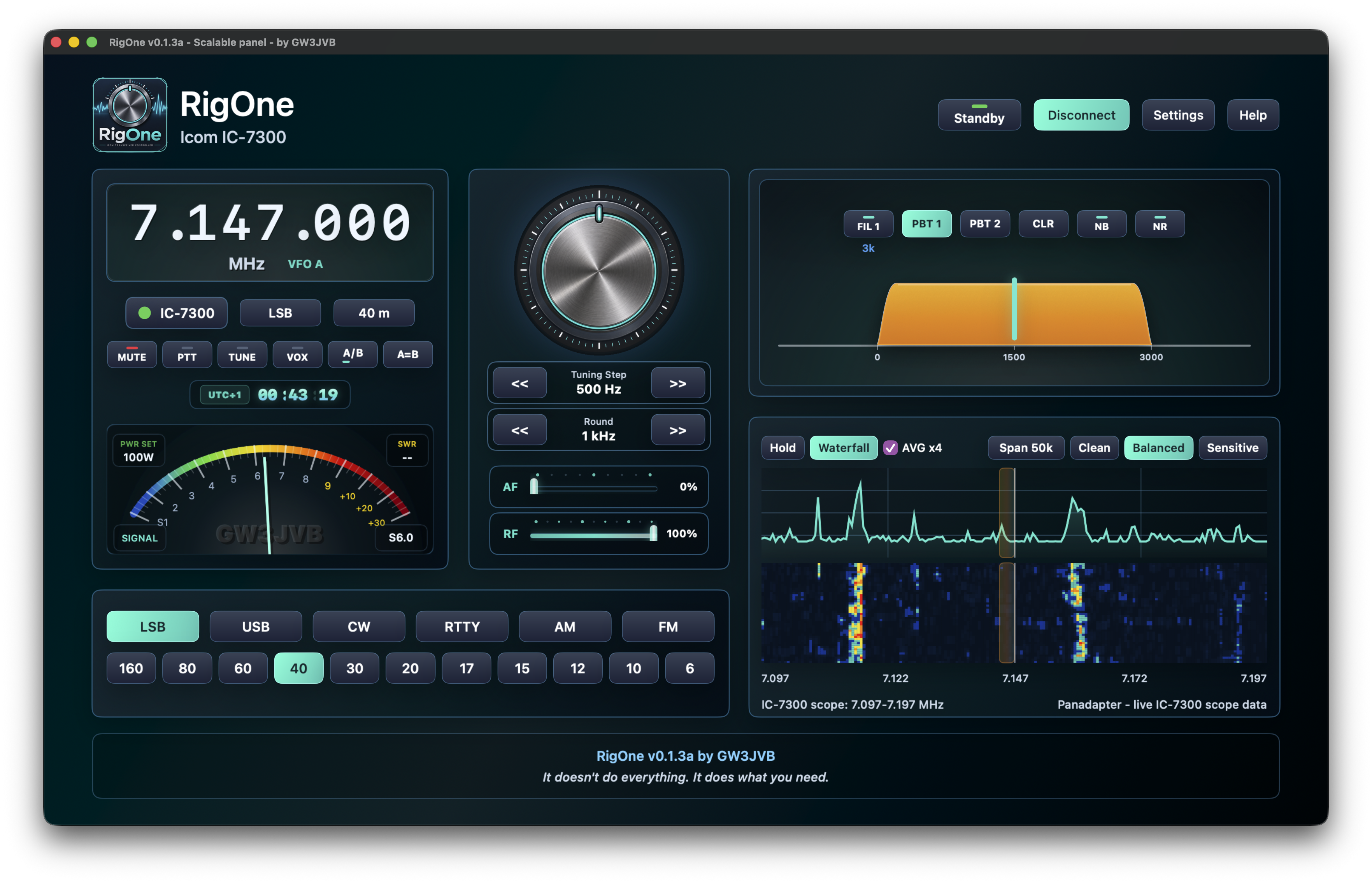Select USB mode
This screenshot has width=1372, height=883.
(x=256, y=626)
